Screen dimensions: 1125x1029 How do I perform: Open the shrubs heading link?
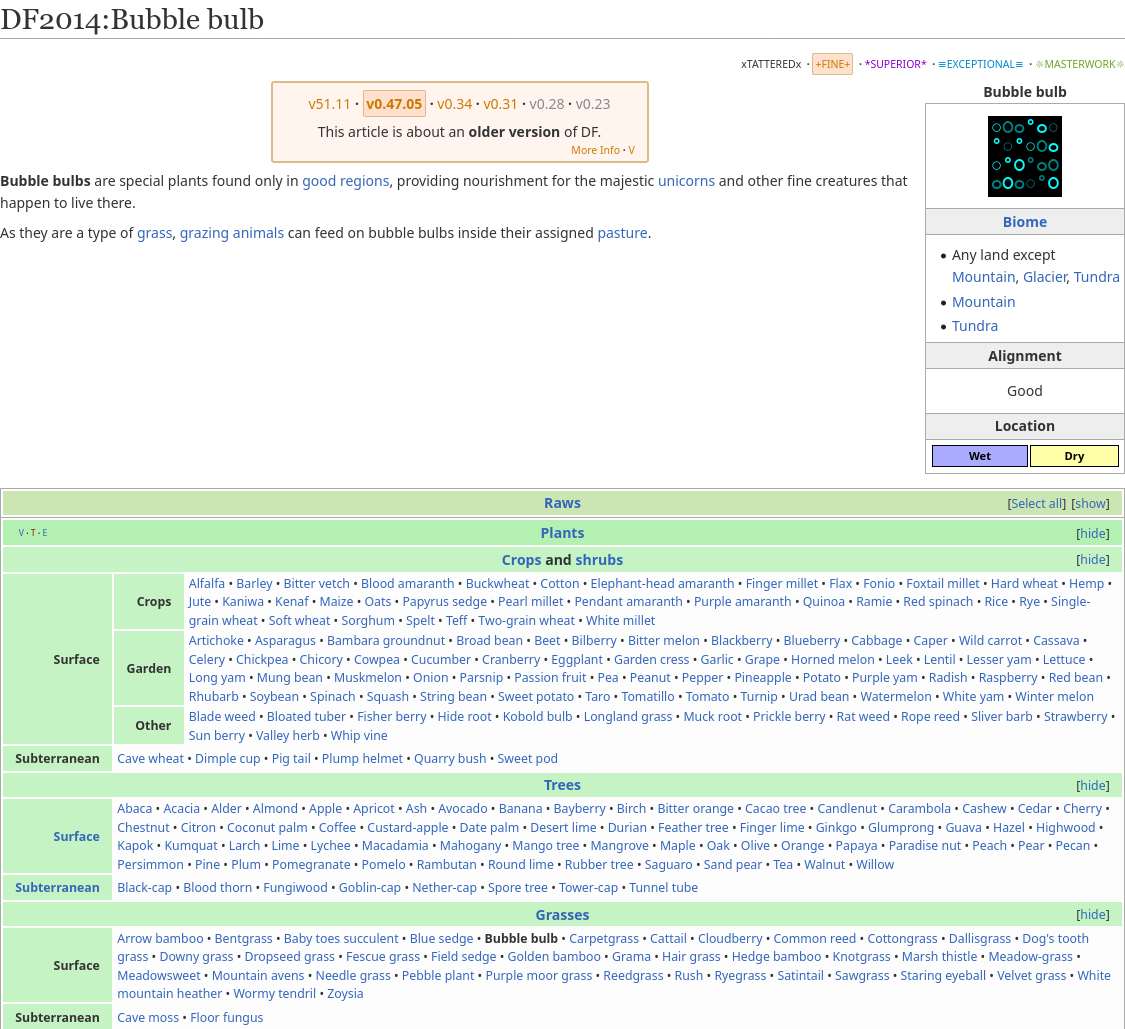(599, 560)
